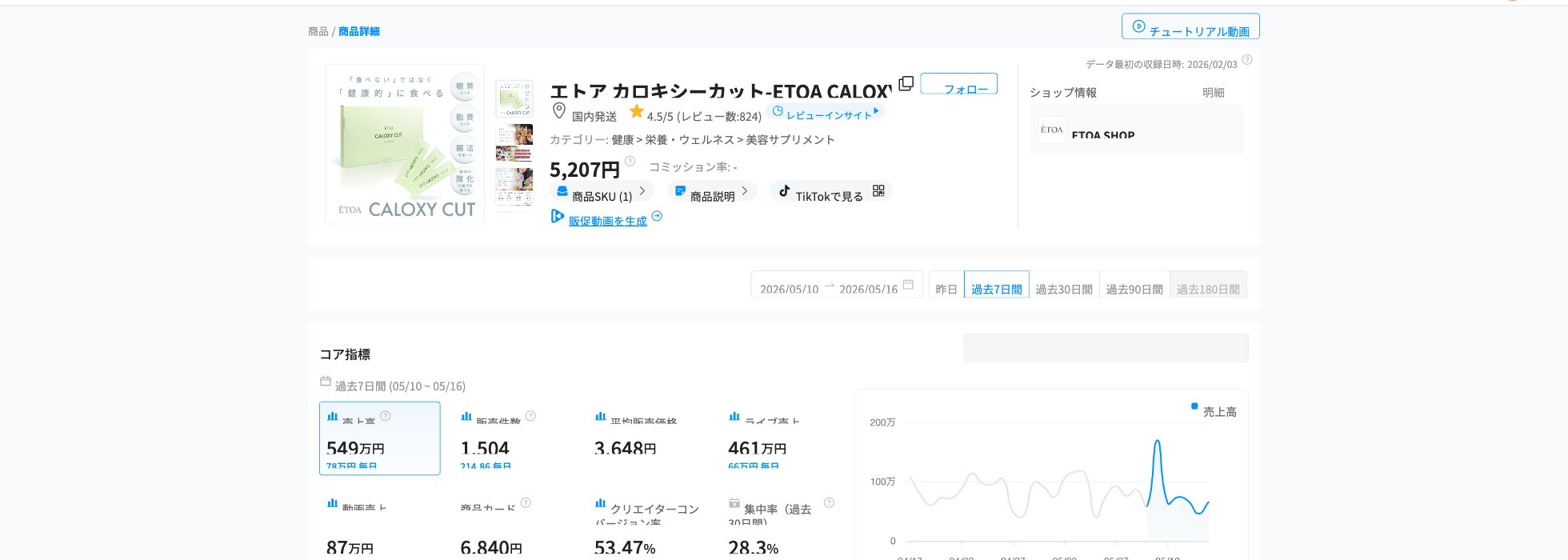Expand 商品SKU (1) details

click(602, 191)
